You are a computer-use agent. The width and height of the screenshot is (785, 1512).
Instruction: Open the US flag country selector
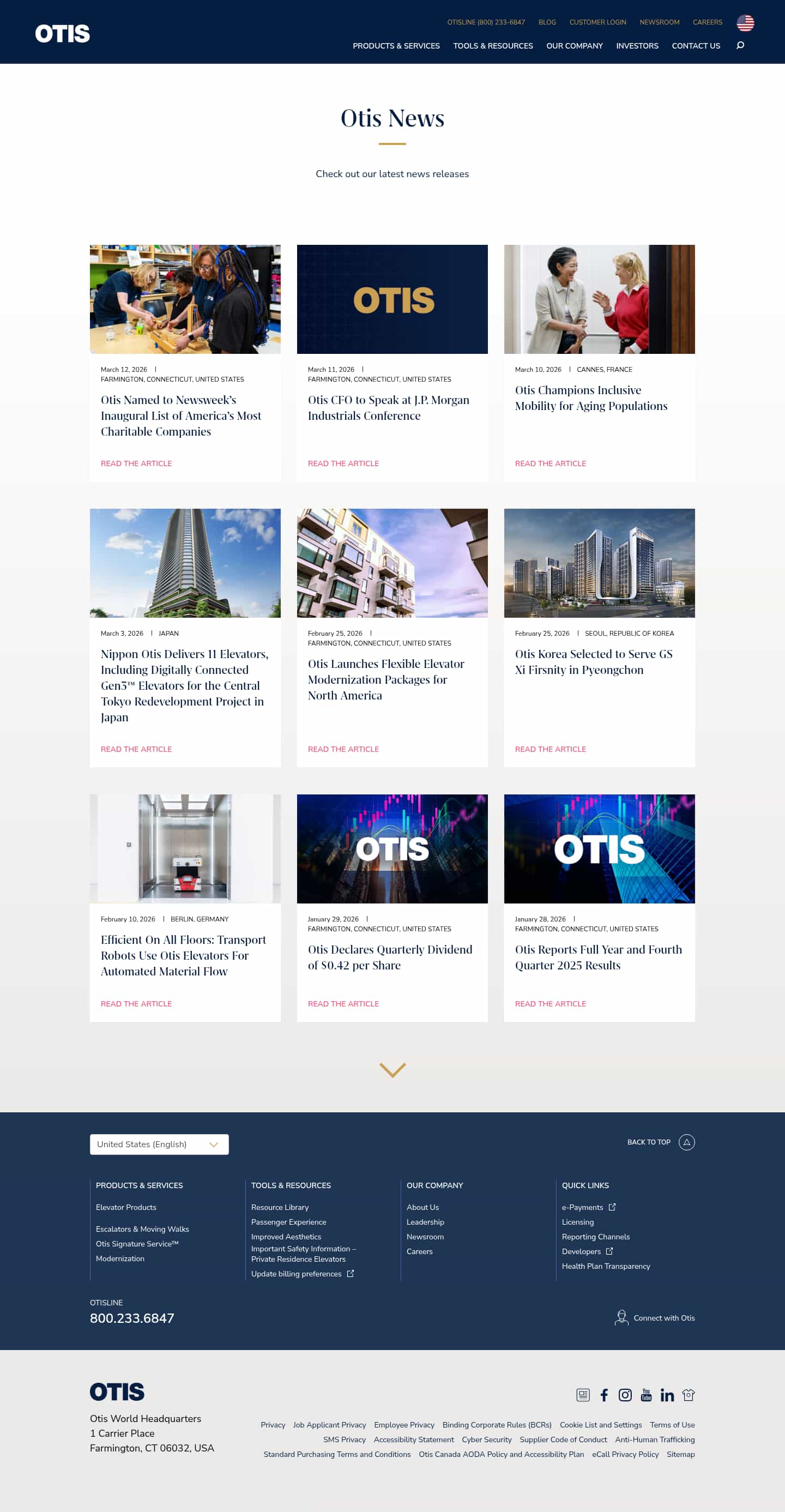coord(745,23)
